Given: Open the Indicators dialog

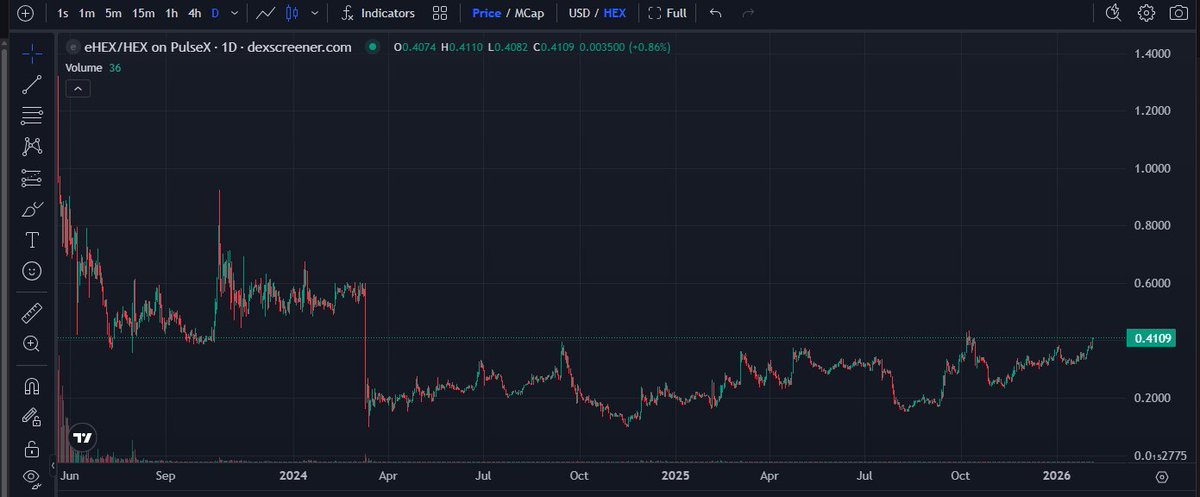Looking at the screenshot, I should pos(378,14).
